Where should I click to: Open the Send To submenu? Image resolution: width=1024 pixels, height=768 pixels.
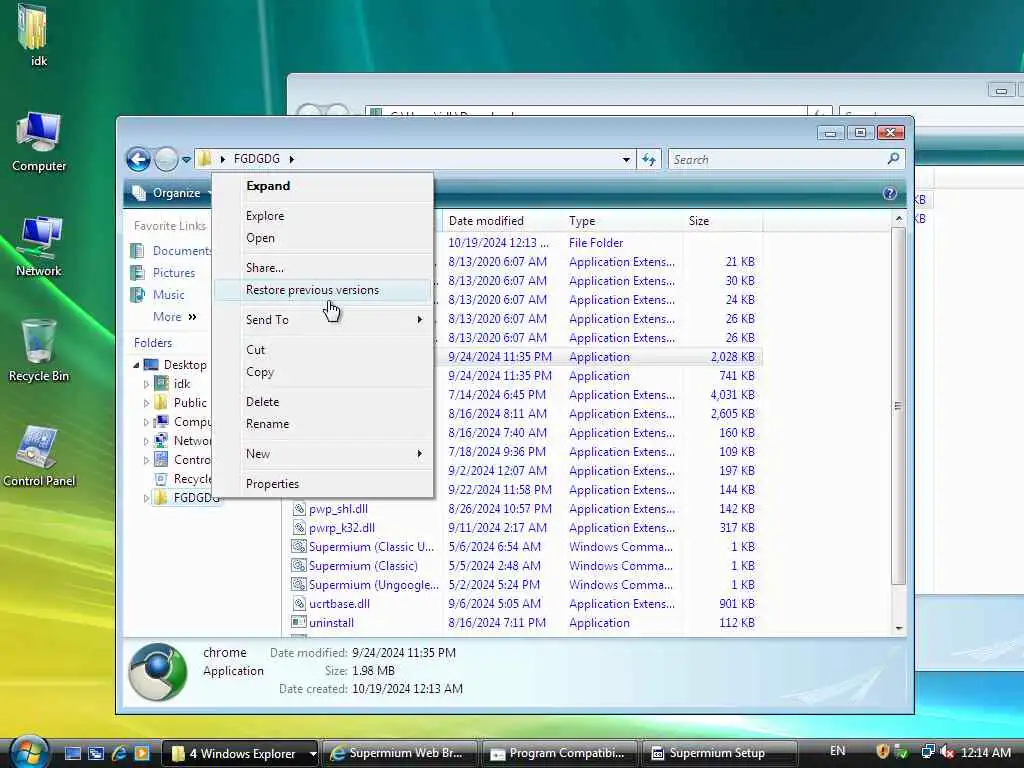click(323, 319)
